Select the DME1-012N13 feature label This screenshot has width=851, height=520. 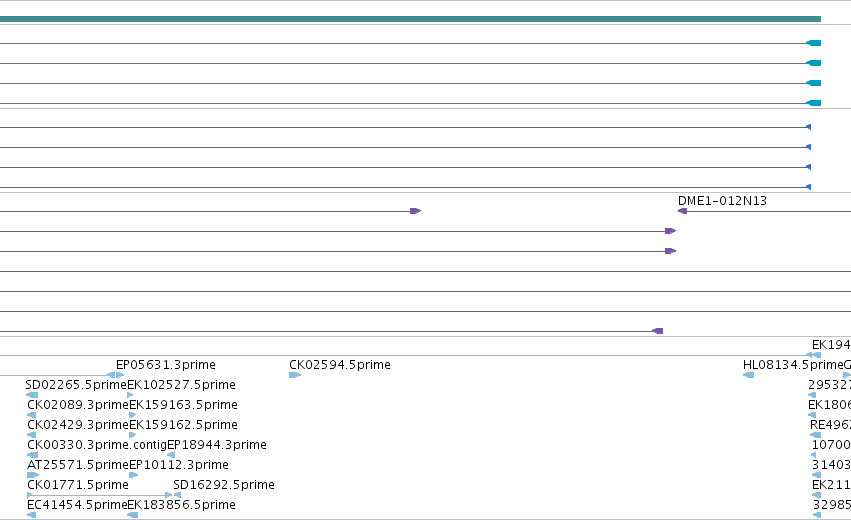coord(722,201)
